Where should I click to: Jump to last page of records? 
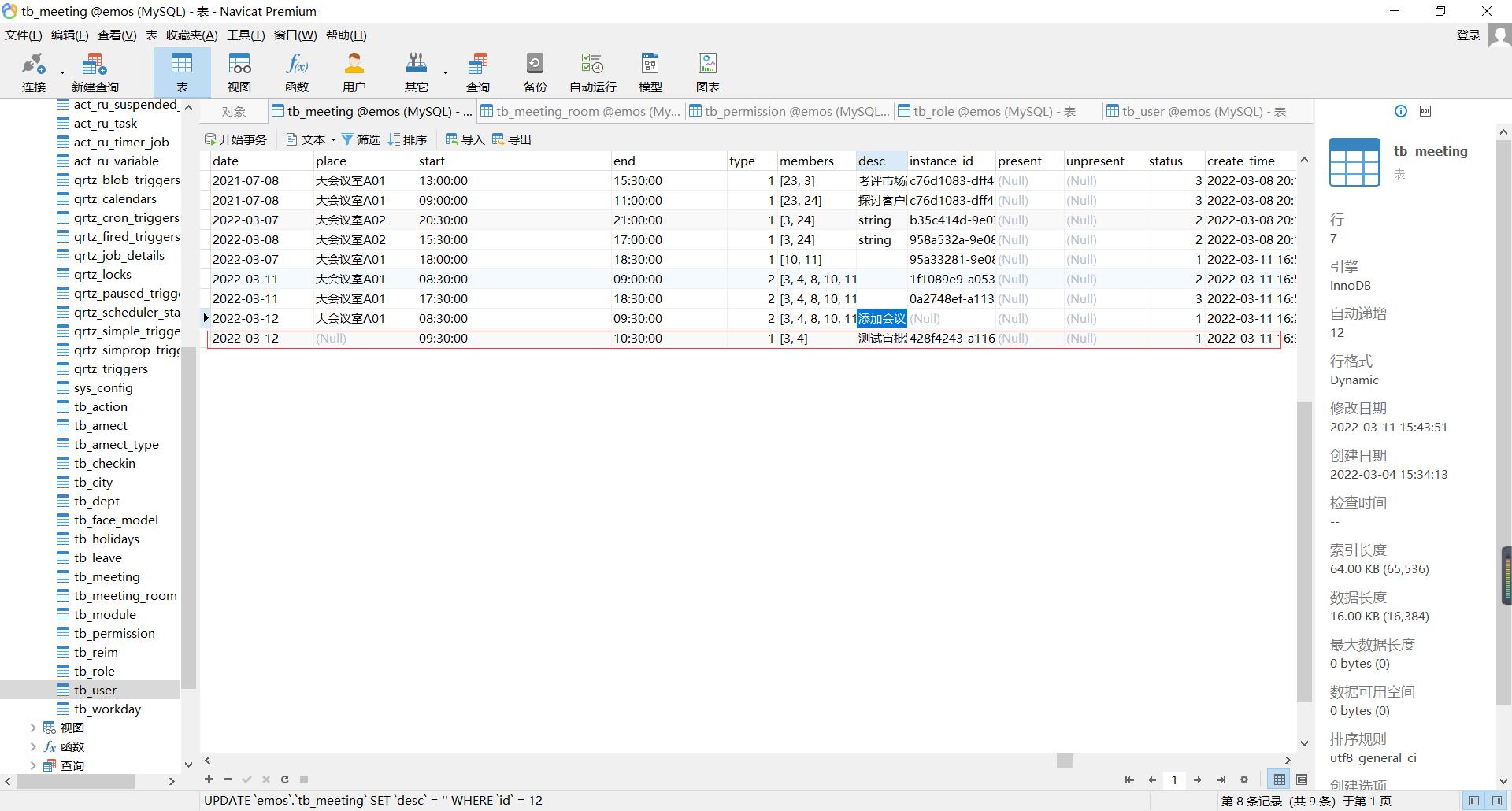click(x=1221, y=780)
